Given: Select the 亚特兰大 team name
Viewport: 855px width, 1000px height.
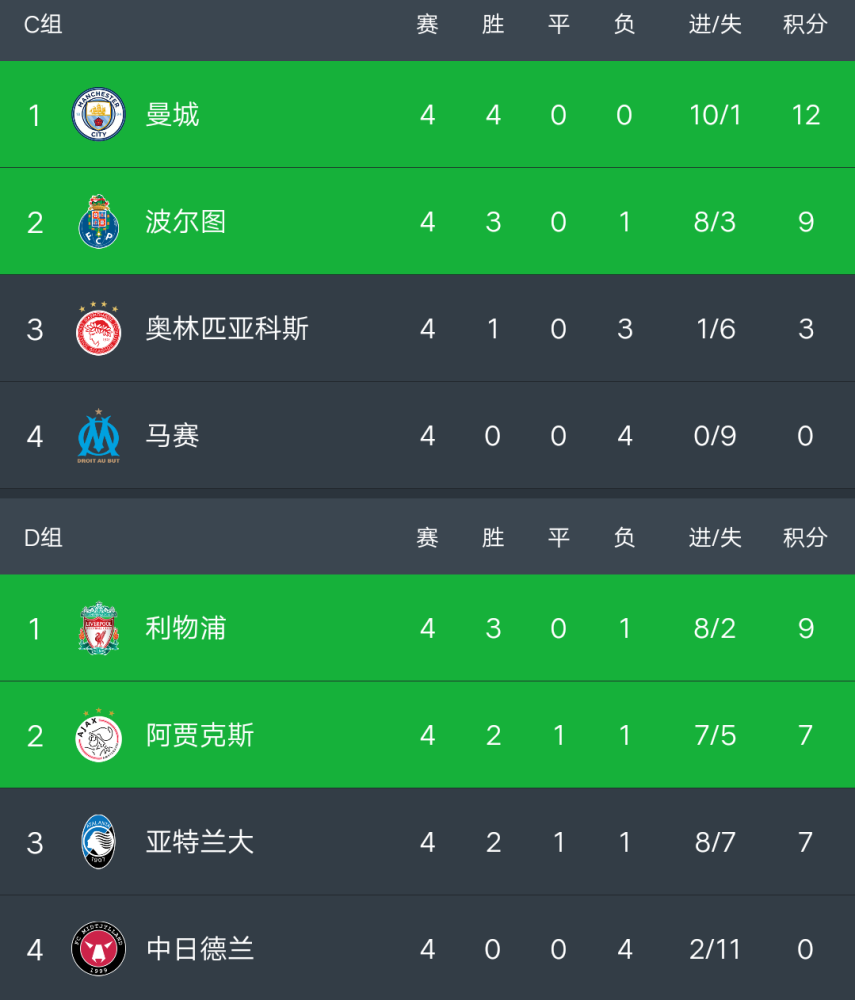Looking at the screenshot, I should pyautogui.click(x=200, y=842).
